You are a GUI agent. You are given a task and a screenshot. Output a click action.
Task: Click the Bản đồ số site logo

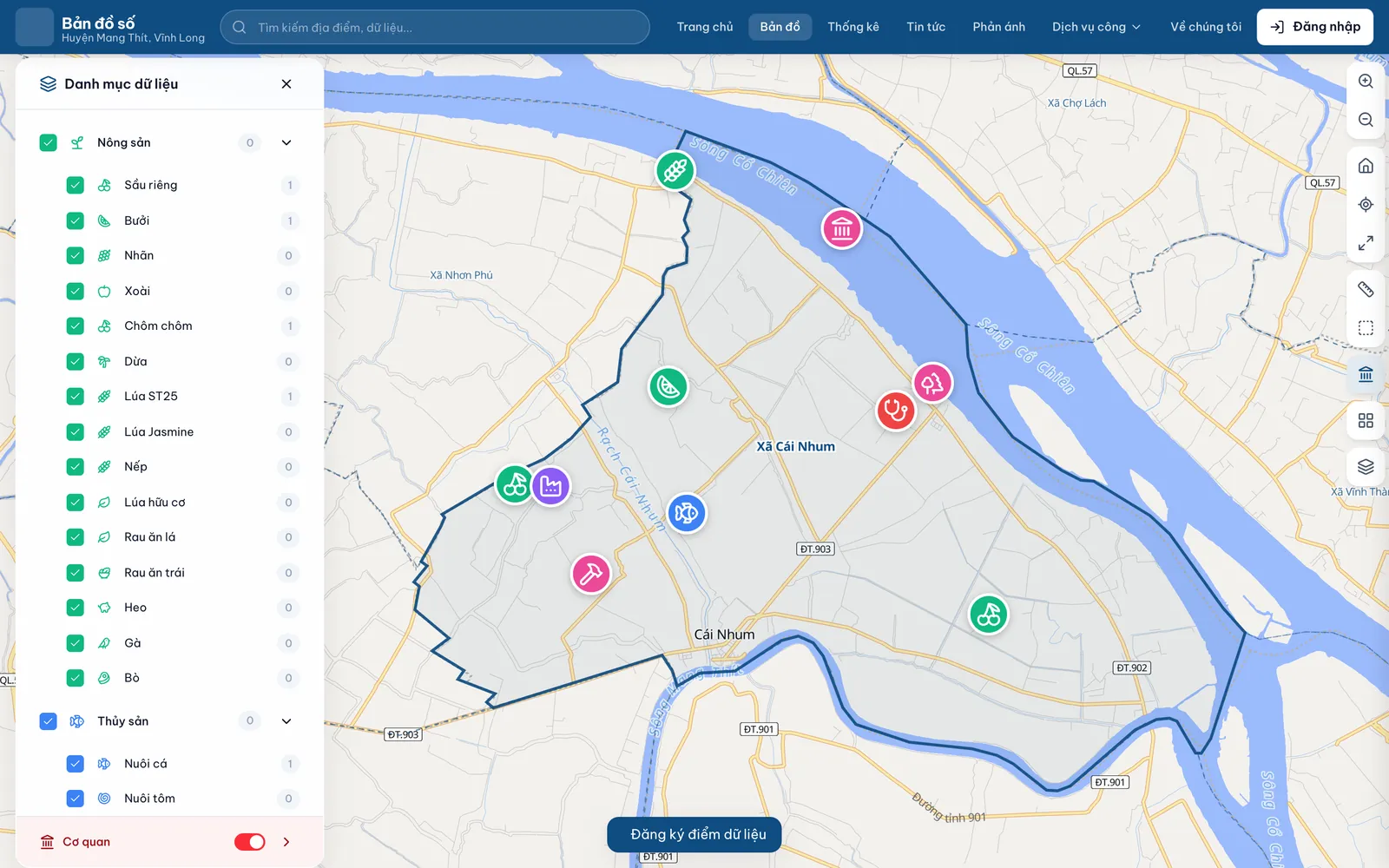click(35, 27)
